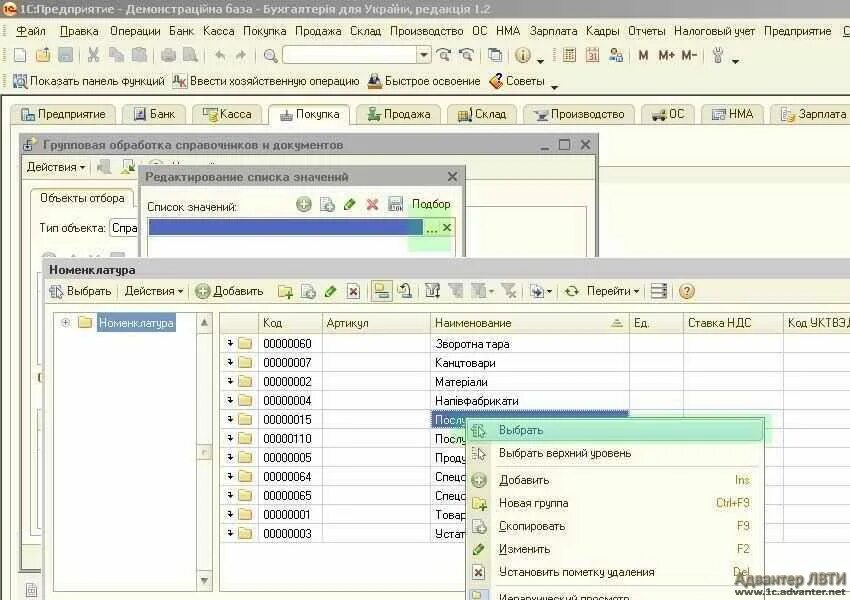Open the Файл menu
The image size is (850, 600).
31,31
